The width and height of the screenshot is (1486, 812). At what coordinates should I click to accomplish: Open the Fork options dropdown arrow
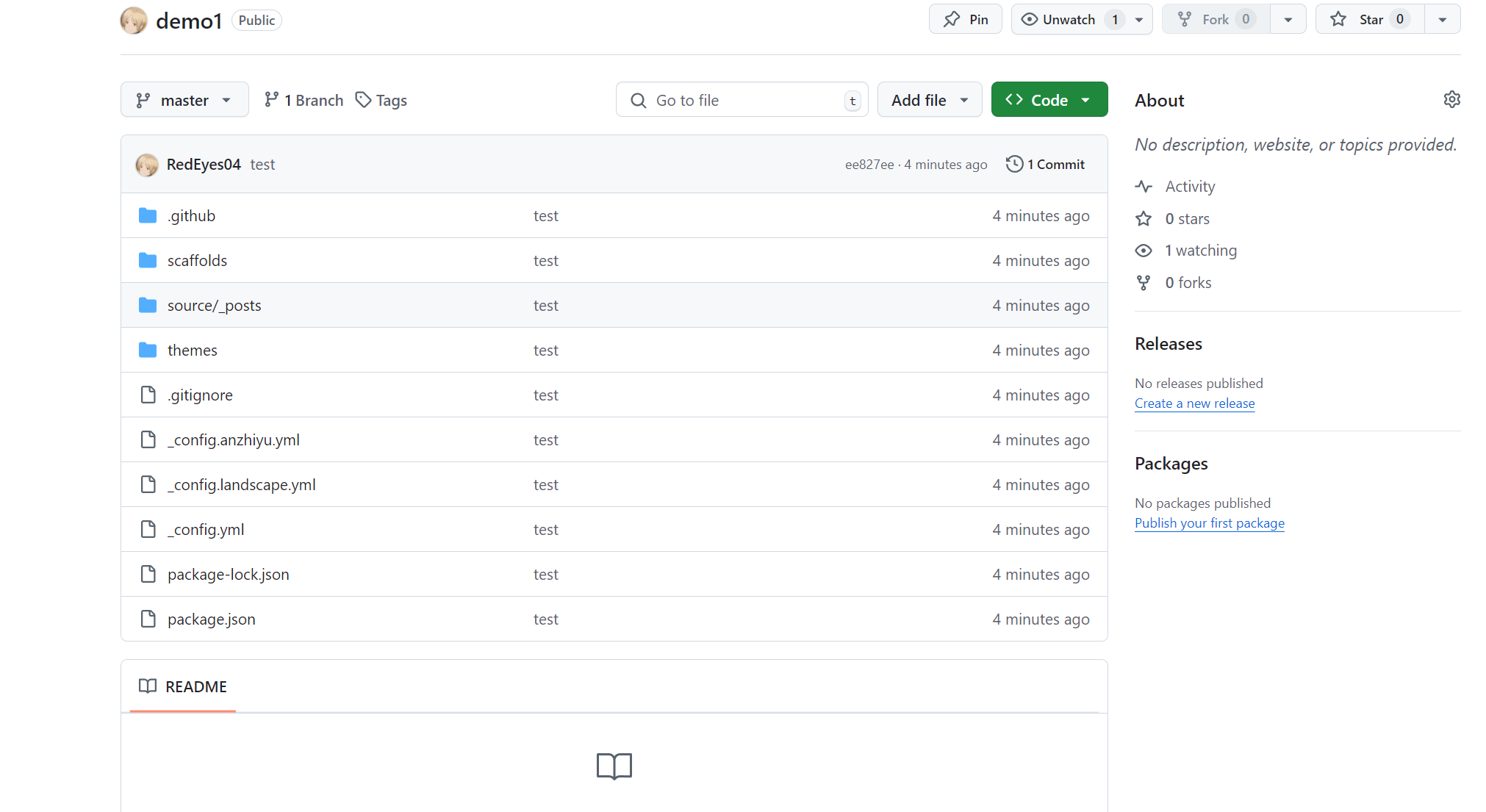(x=1288, y=20)
